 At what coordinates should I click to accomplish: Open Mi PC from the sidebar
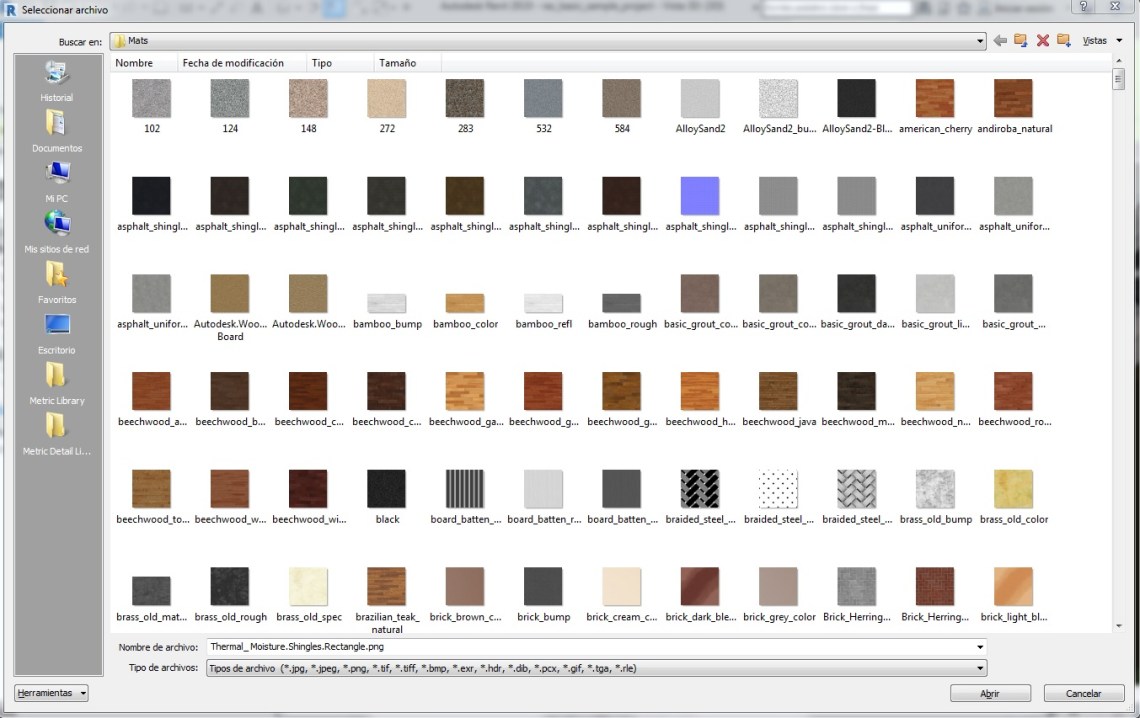(56, 183)
